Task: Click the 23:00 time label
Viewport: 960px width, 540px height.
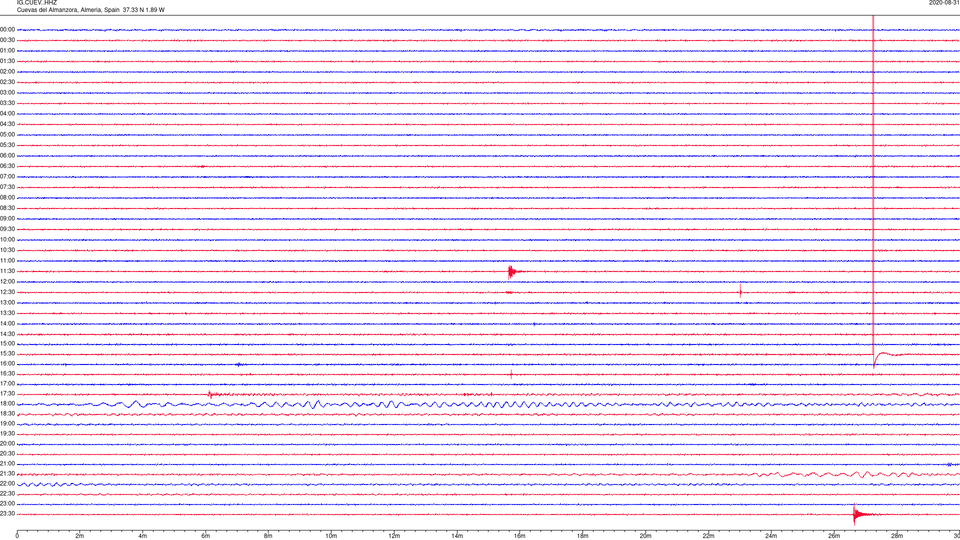Action: tap(7, 504)
